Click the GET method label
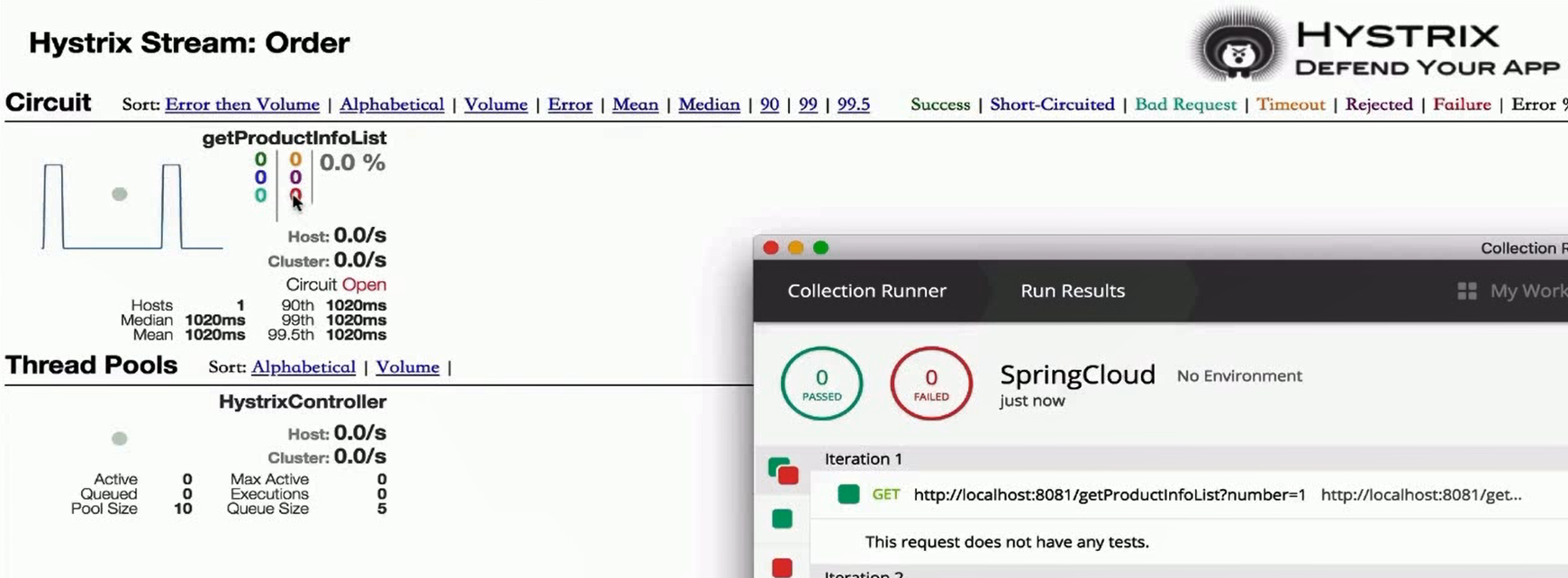 (x=886, y=494)
